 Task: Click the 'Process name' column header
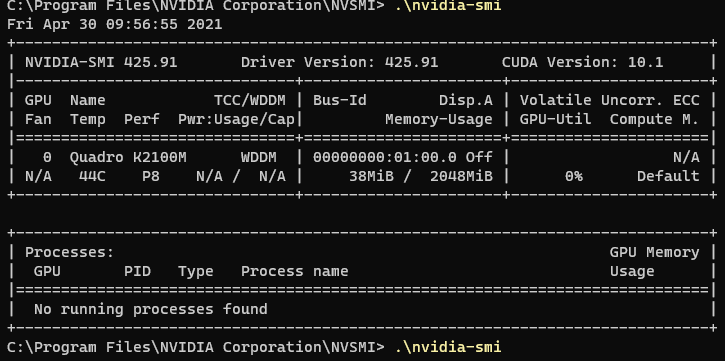coord(295,271)
